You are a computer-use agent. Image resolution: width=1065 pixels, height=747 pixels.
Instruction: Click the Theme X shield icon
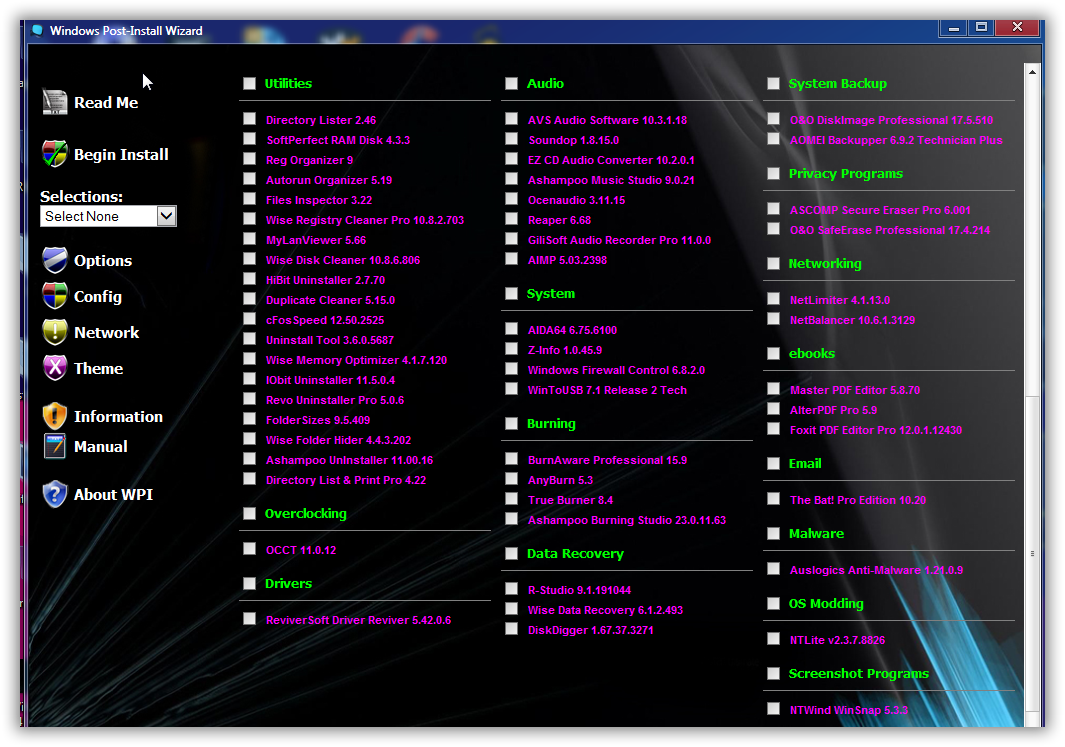[54, 368]
